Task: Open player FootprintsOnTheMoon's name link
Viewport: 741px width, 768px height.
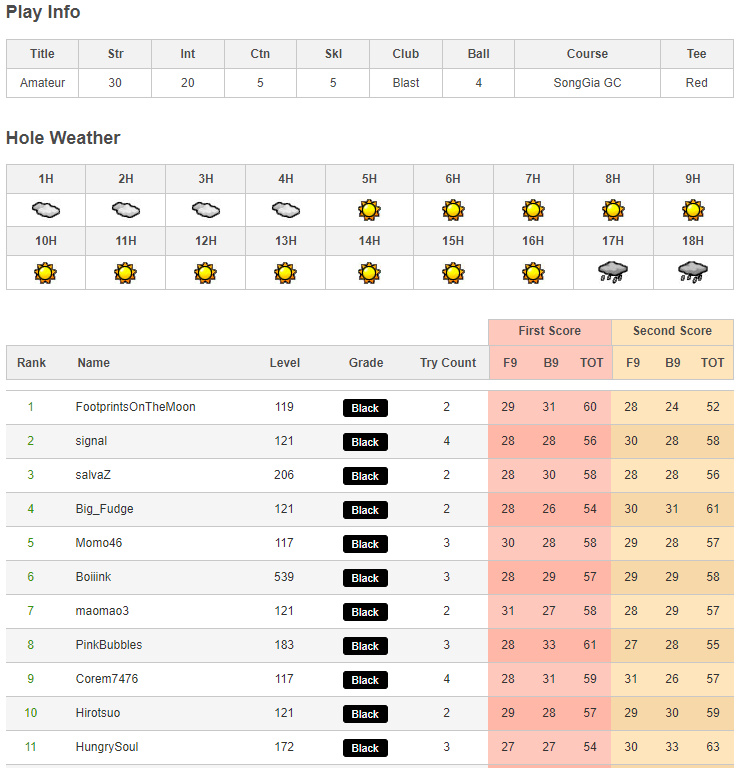Action: [x=136, y=407]
